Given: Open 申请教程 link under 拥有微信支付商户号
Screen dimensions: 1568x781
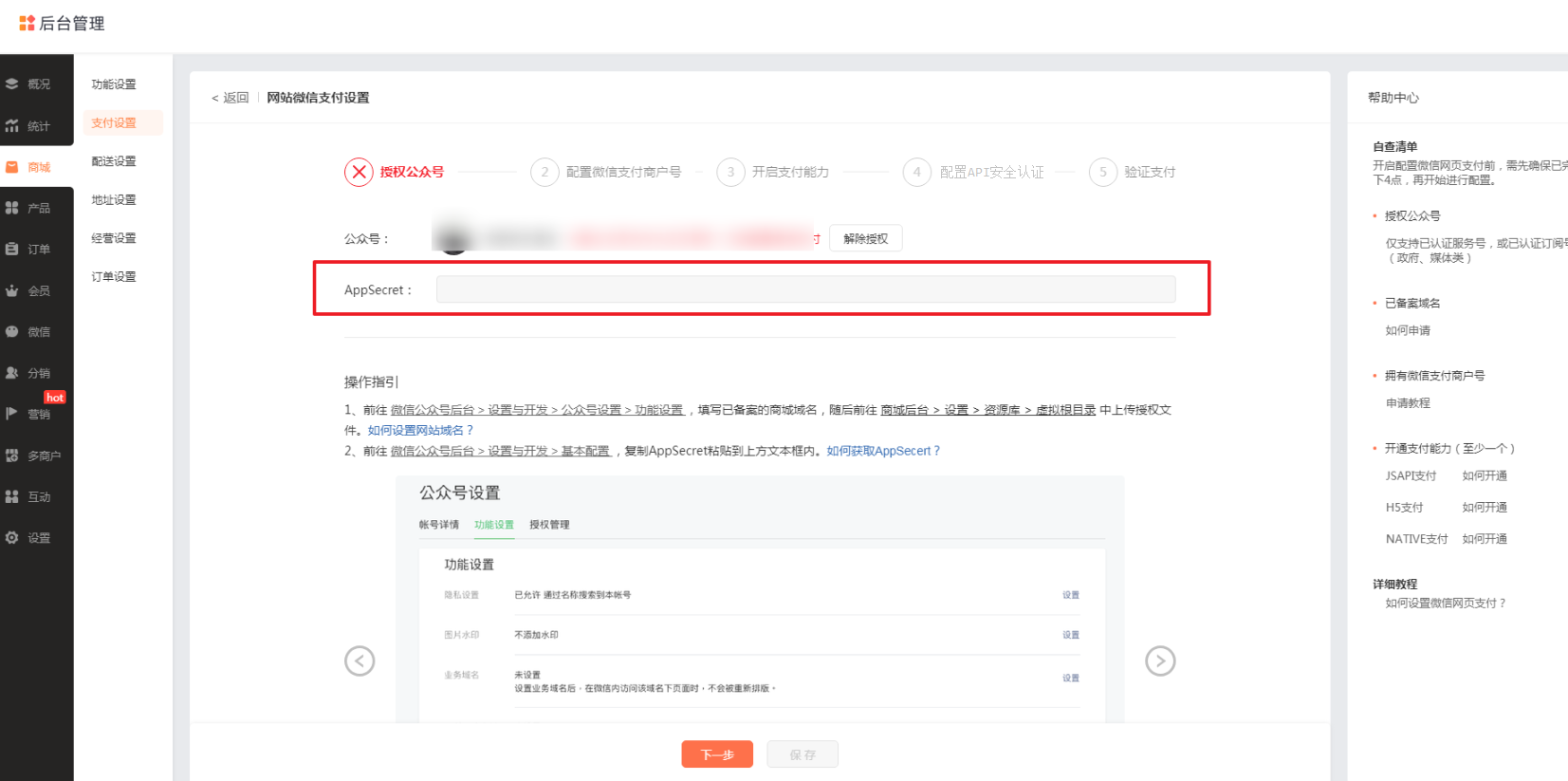Looking at the screenshot, I should [1408, 403].
